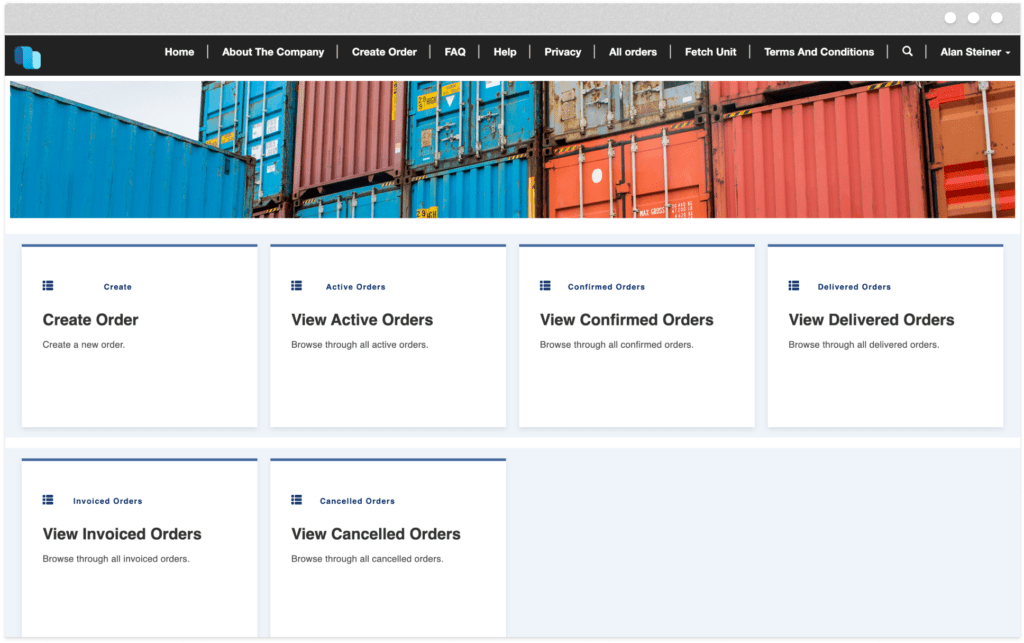This screenshot has width=1024, height=643.
Task: Open the Alan Steiner account dropdown
Action: [x=973, y=51]
